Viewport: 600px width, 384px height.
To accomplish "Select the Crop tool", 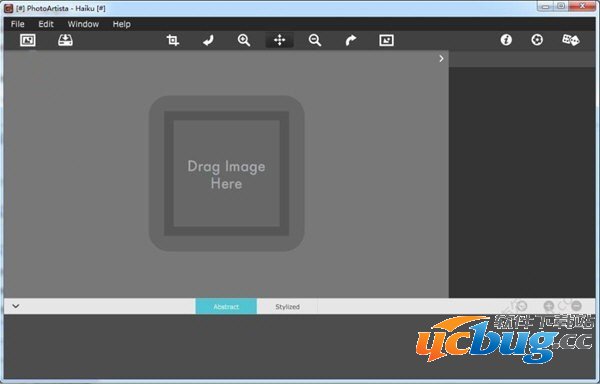I will click(173, 40).
